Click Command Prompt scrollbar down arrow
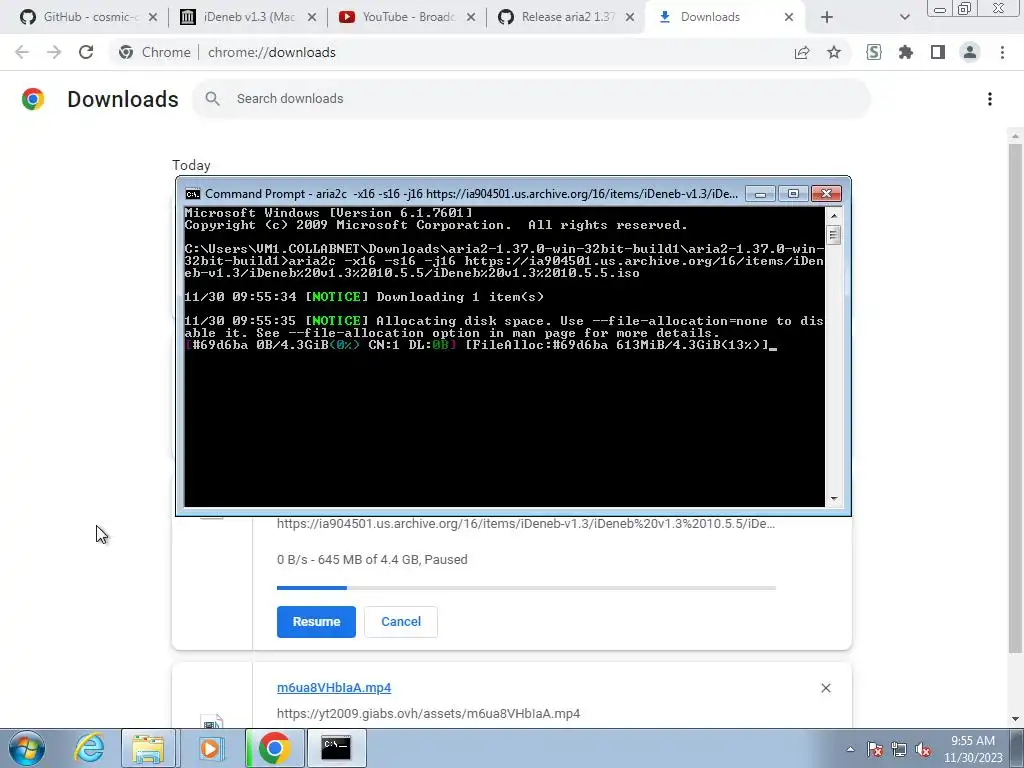Screen dimensions: 1024x768 [x=833, y=499]
